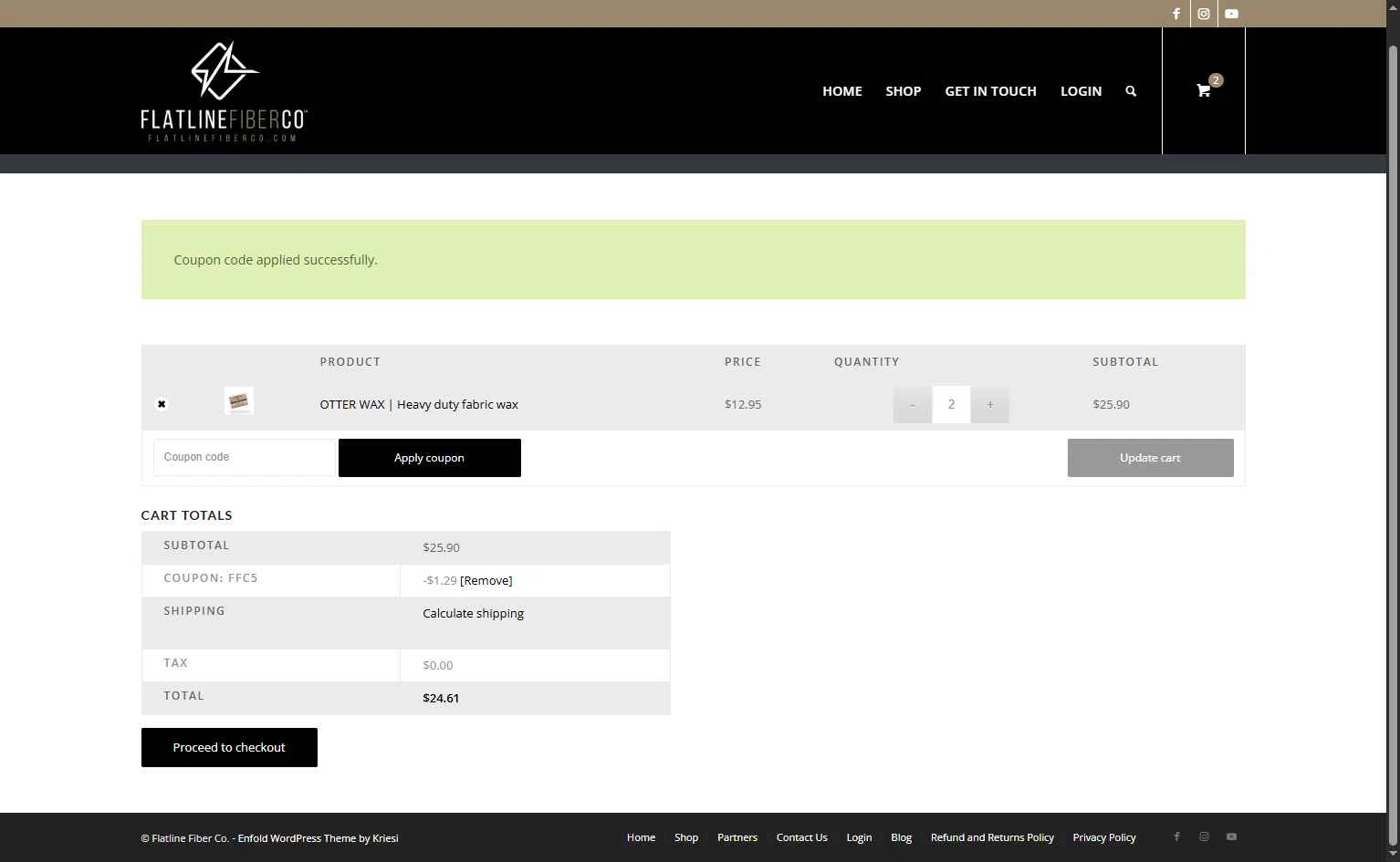
Task: Click the Flatline Fiber Co logo
Action: (225, 91)
